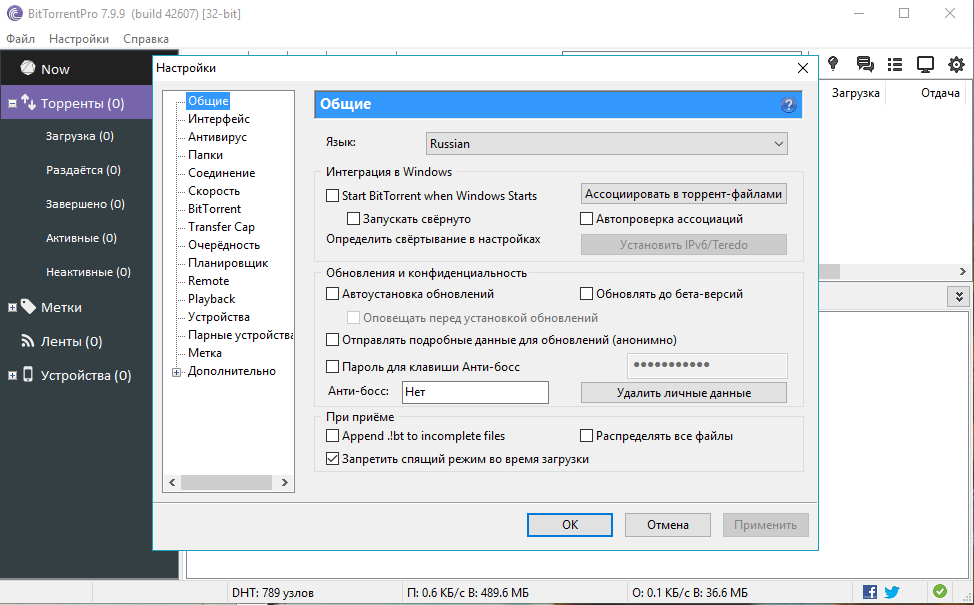Click the remote monitor icon in toolbar
This screenshot has height=605, width=974.
[925, 64]
